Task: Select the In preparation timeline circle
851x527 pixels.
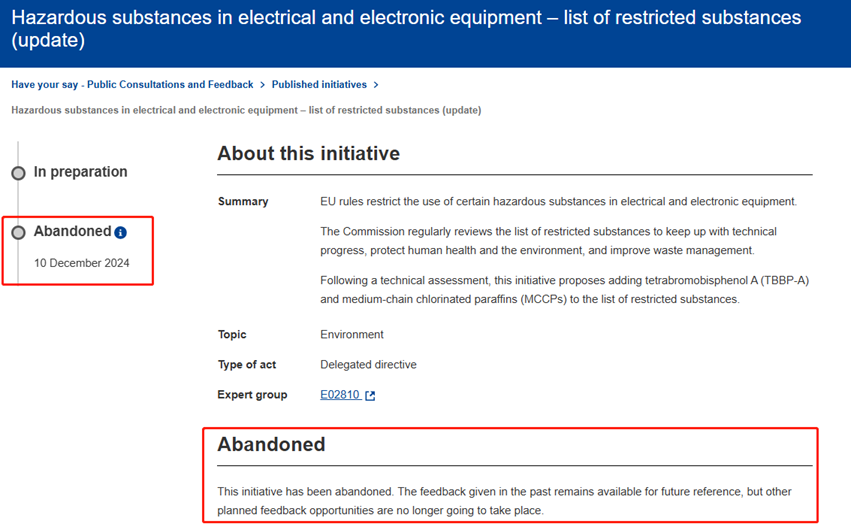Action: tap(18, 173)
